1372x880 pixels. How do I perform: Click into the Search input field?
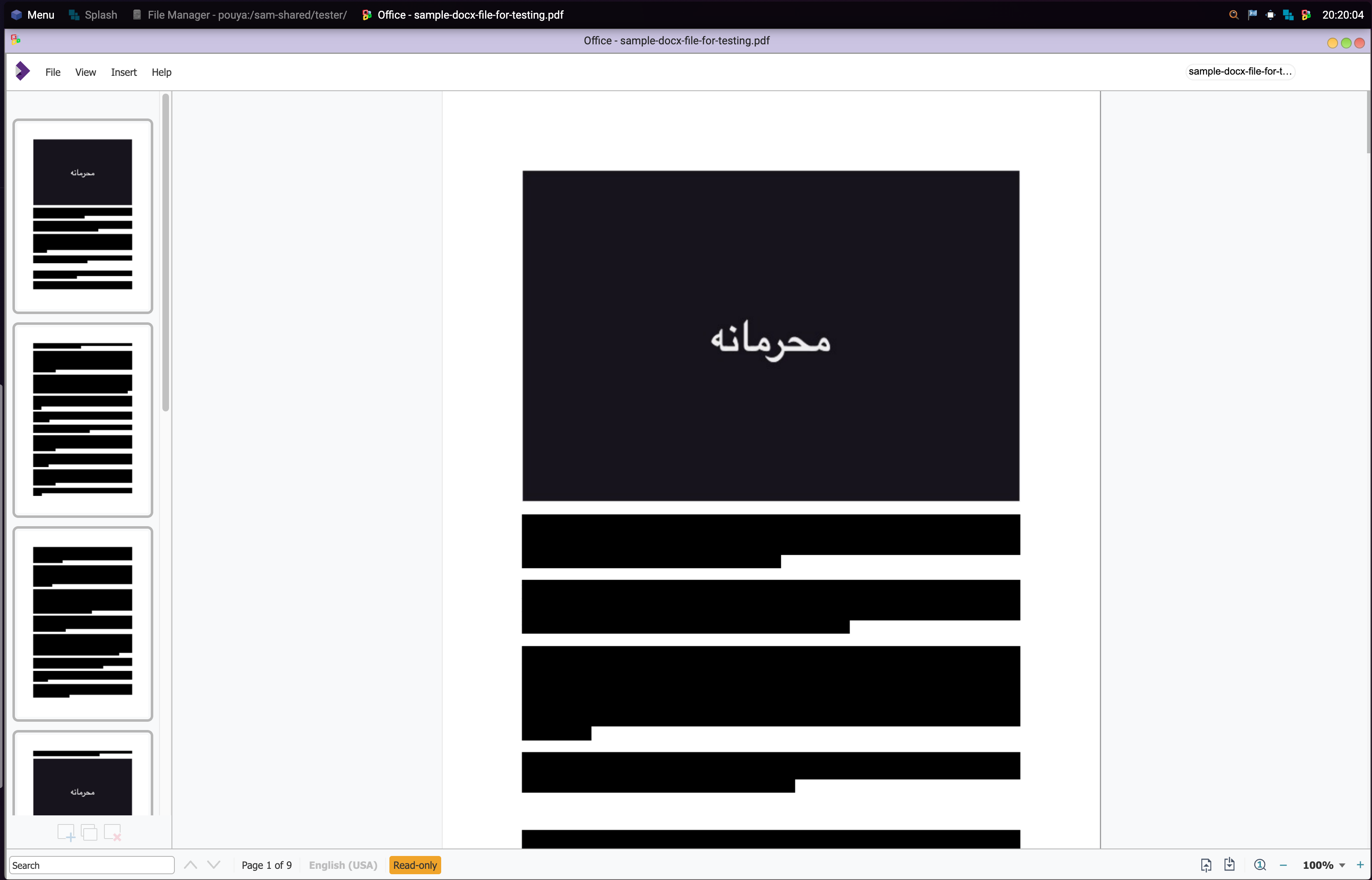(x=92, y=865)
